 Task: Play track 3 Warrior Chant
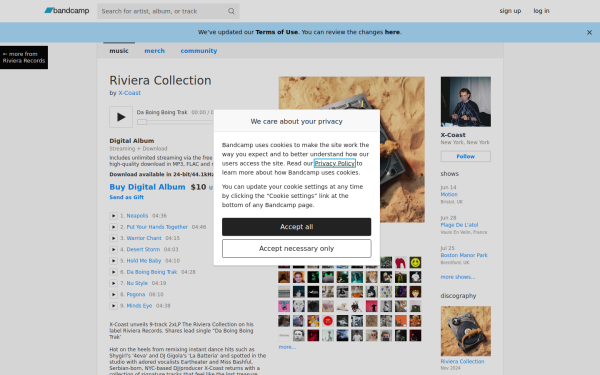pos(113,238)
